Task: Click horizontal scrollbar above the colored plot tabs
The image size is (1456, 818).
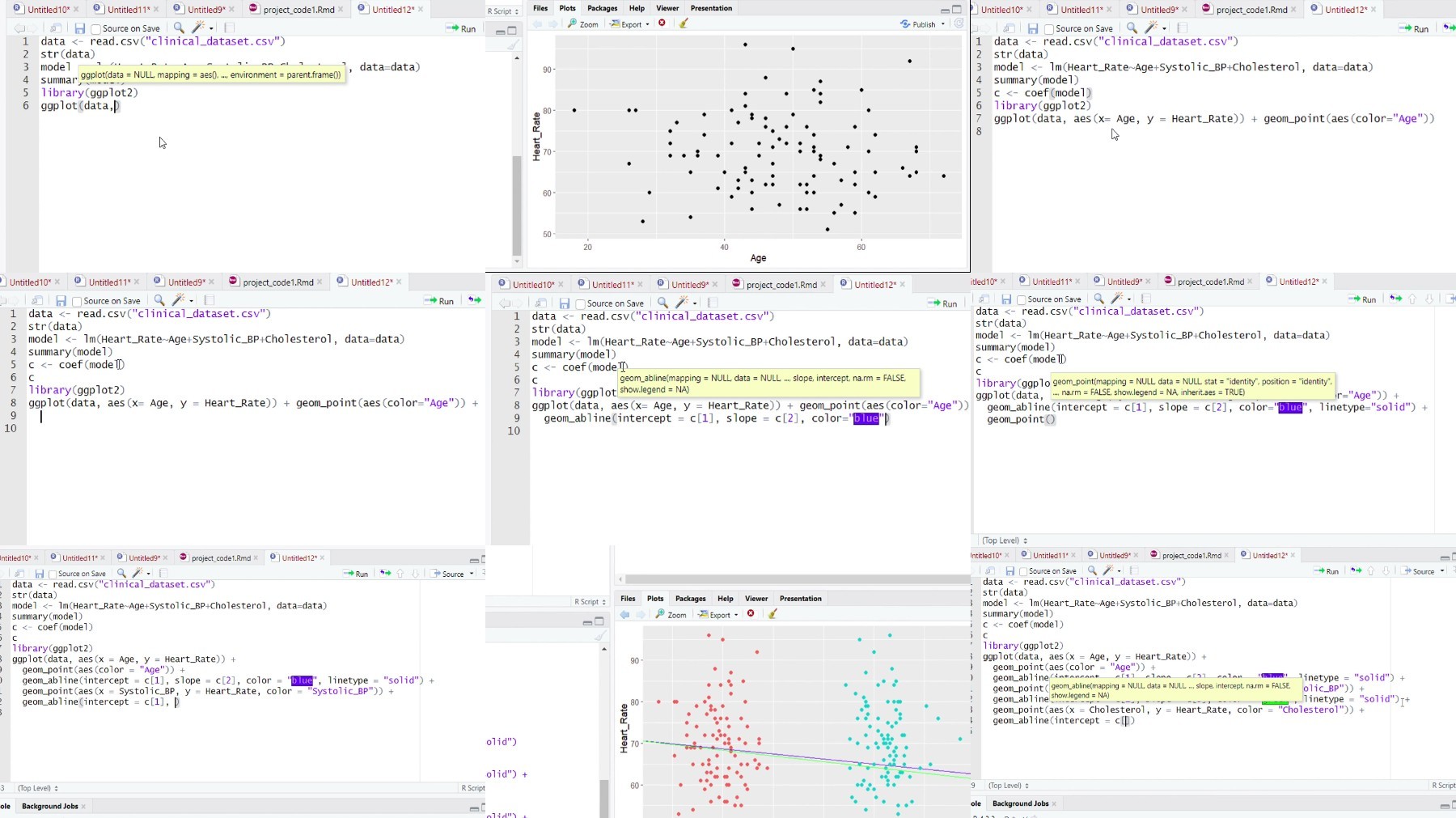Action: click(x=798, y=579)
